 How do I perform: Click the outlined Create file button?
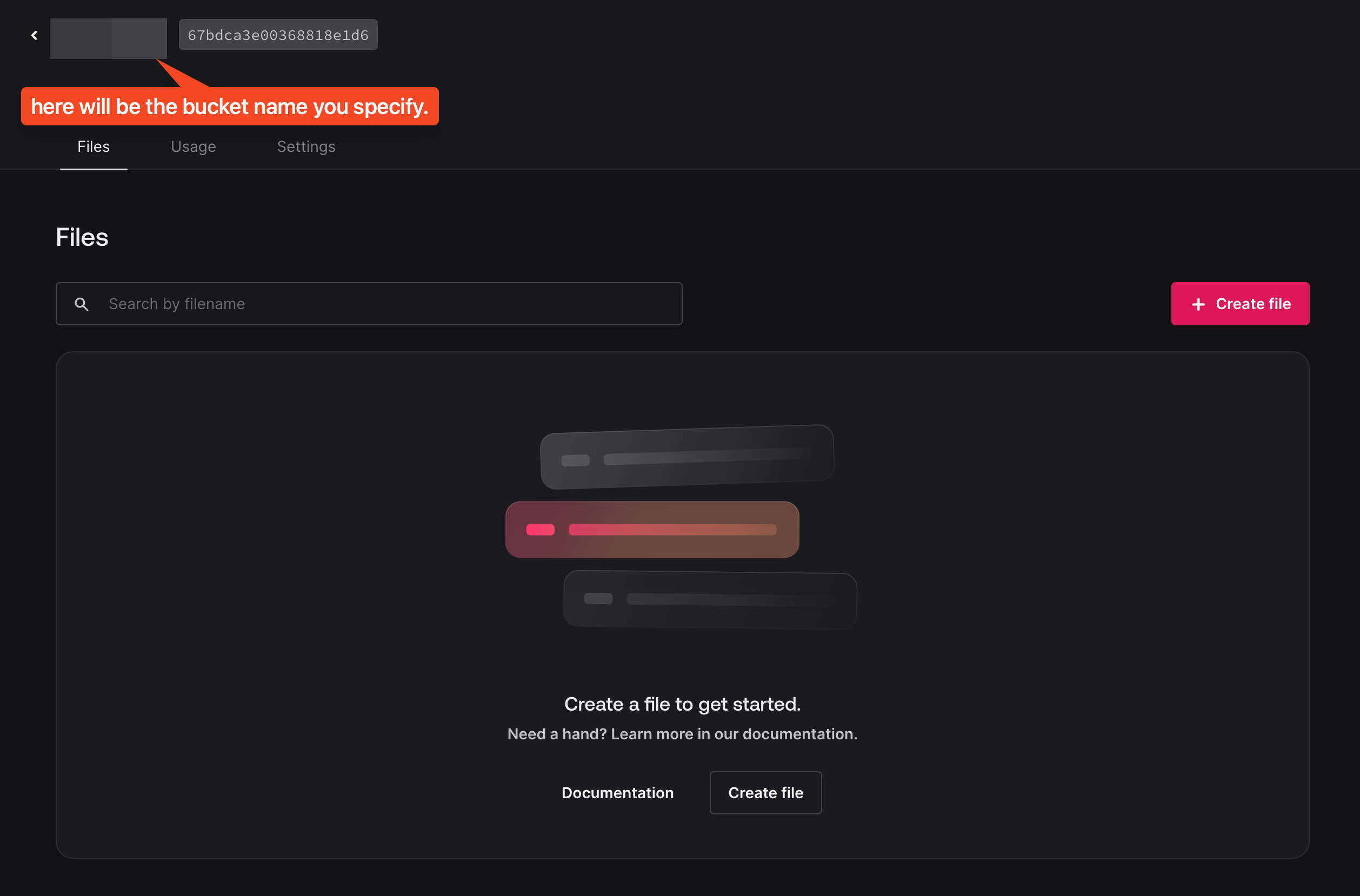tap(766, 793)
